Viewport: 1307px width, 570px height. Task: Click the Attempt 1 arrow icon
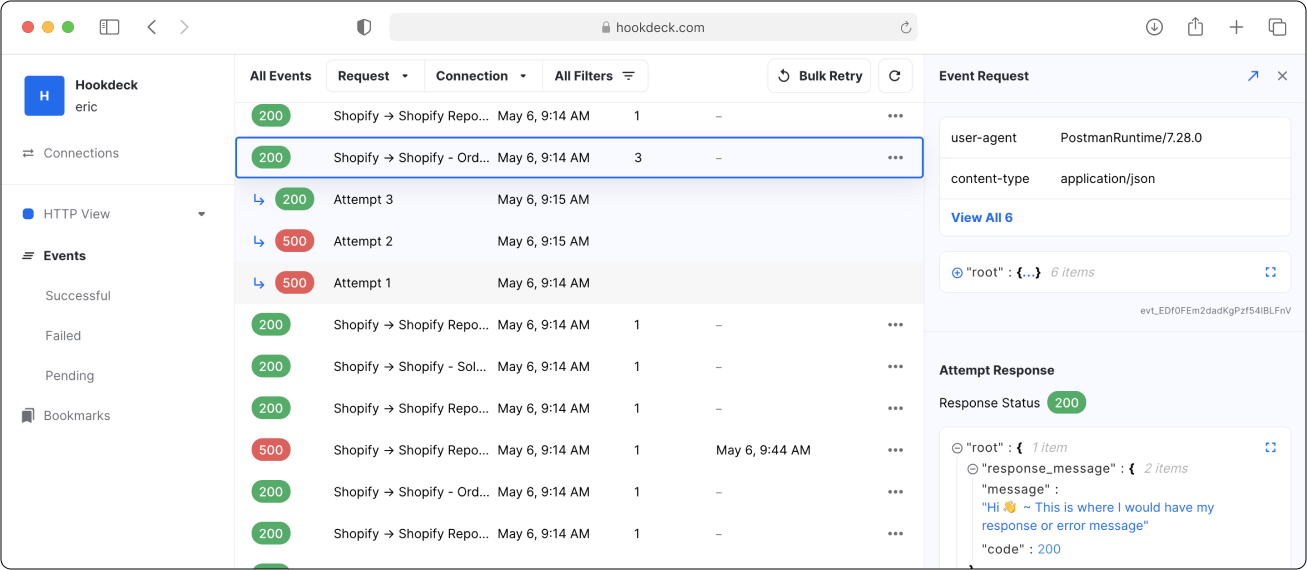pos(259,283)
